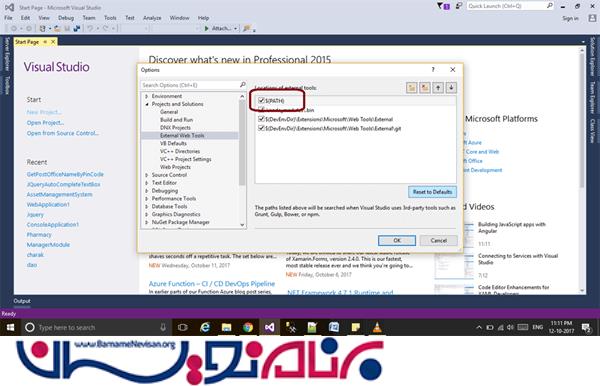This screenshot has width=600, height=386.
Task: Click the delete path icon in Options
Action: pyautogui.click(x=425, y=88)
